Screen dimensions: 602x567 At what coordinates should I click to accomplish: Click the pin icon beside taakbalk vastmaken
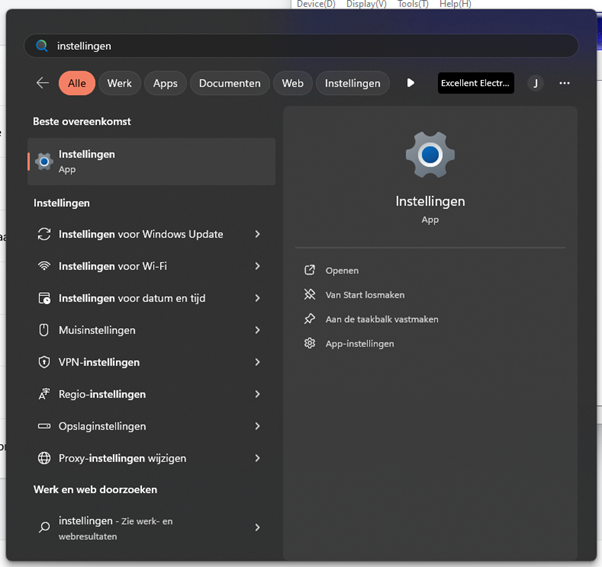coord(309,319)
